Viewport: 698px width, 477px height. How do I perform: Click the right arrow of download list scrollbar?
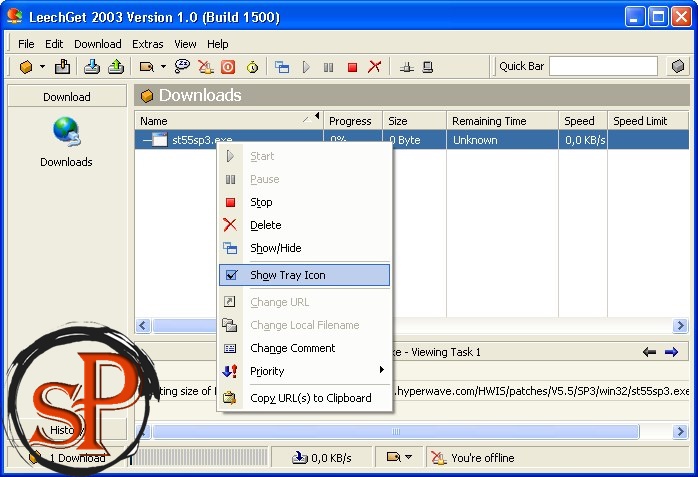680,326
